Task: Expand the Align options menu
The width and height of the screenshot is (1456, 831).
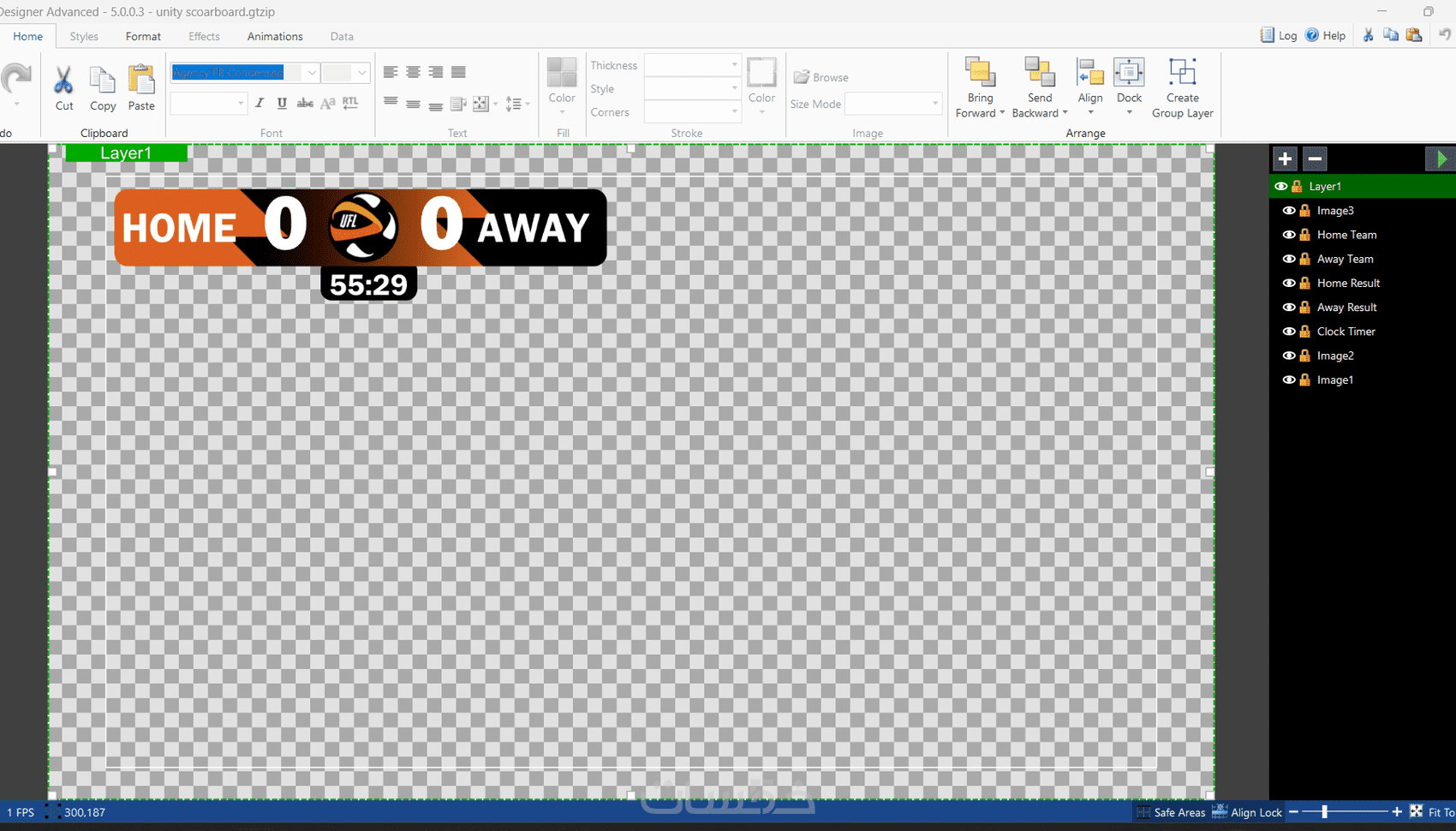Action: pos(1090,113)
